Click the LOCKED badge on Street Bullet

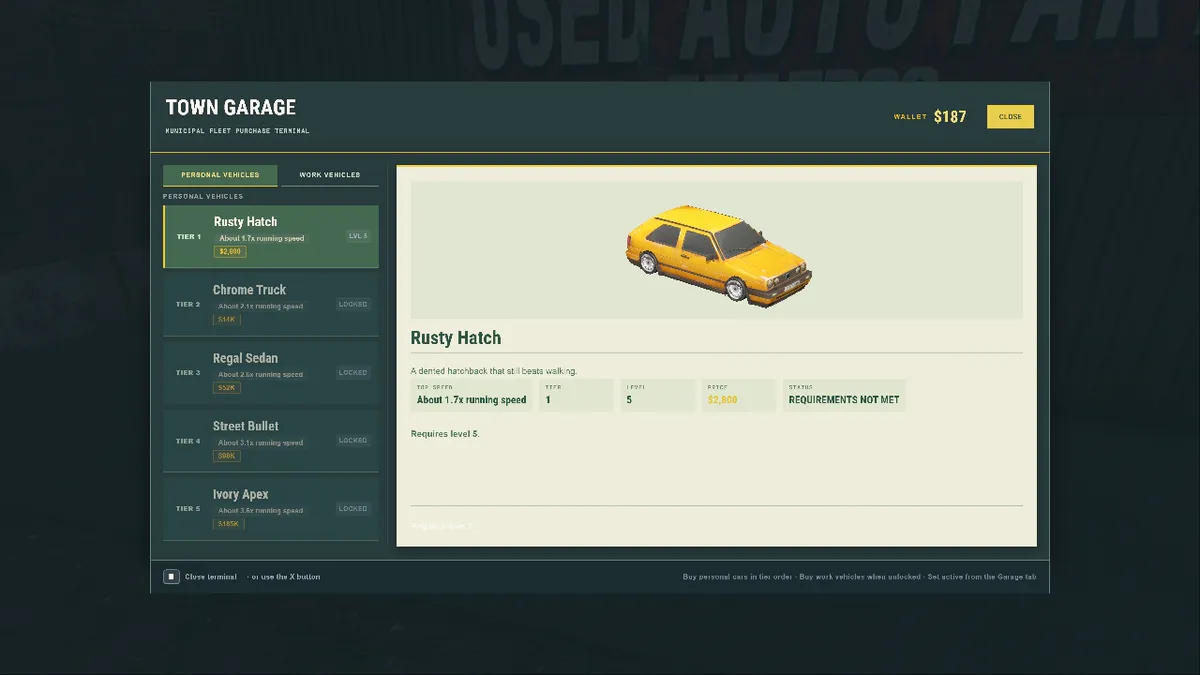point(353,440)
